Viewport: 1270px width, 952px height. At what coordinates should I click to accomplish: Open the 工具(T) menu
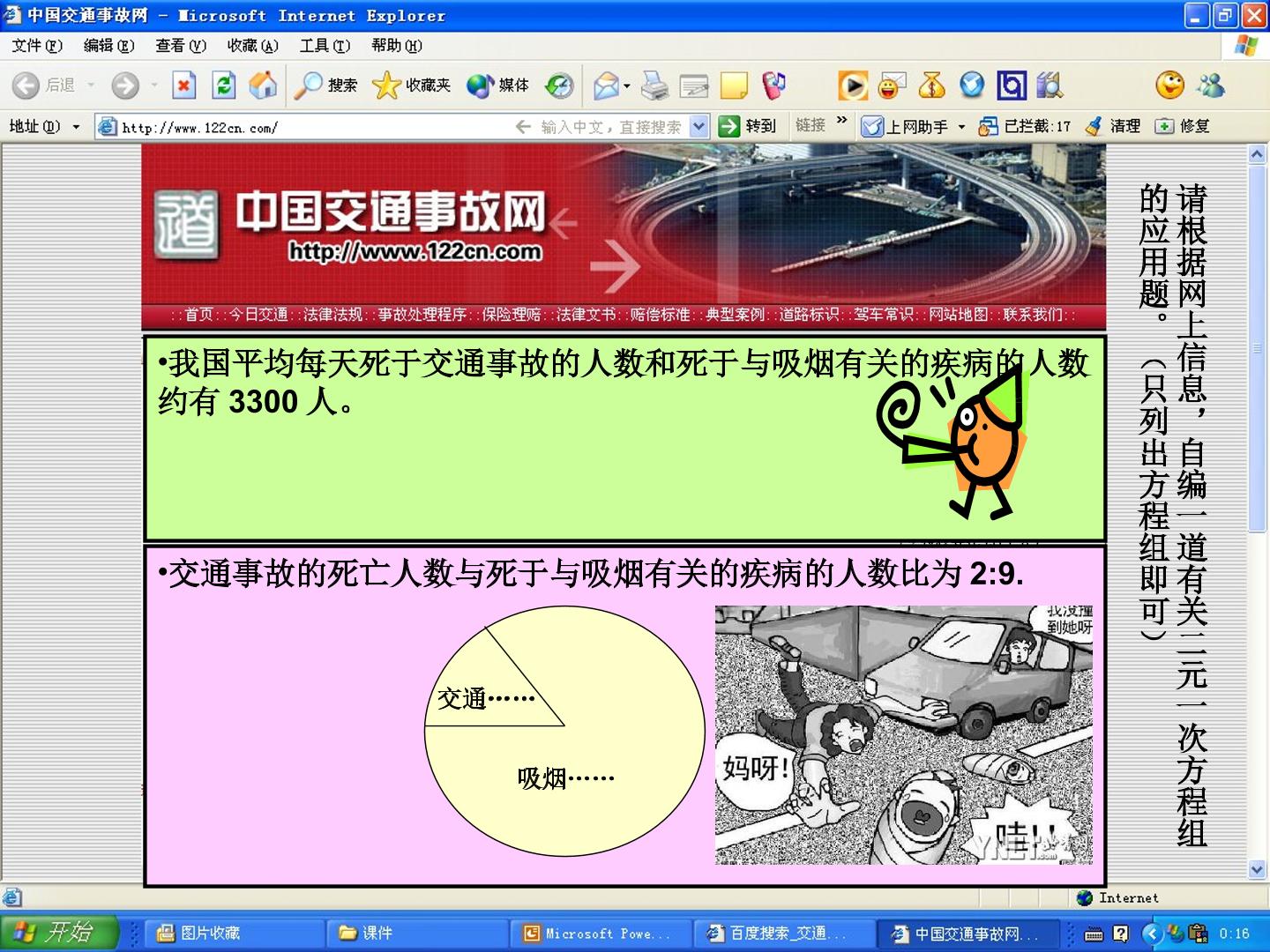(325, 46)
